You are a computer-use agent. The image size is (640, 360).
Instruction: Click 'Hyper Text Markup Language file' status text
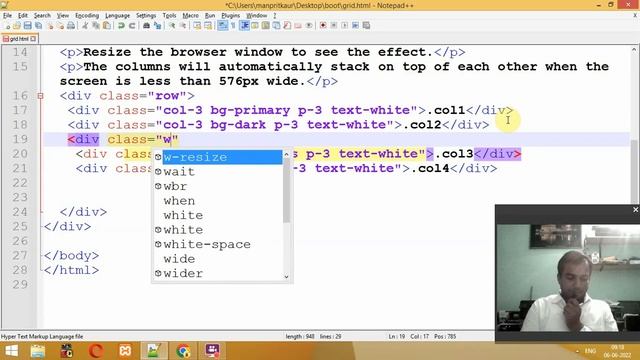point(42,337)
